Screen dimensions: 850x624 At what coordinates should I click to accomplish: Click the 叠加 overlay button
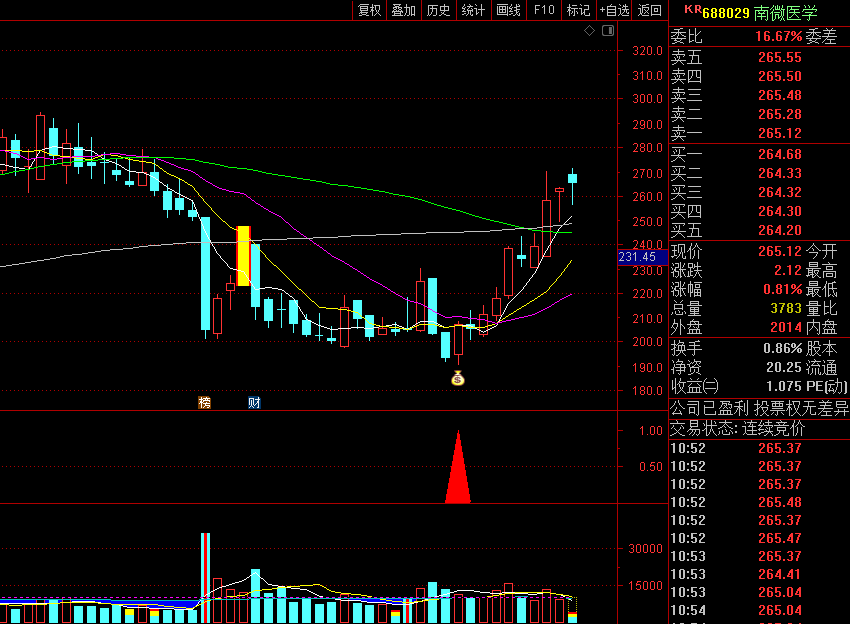click(403, 10)
